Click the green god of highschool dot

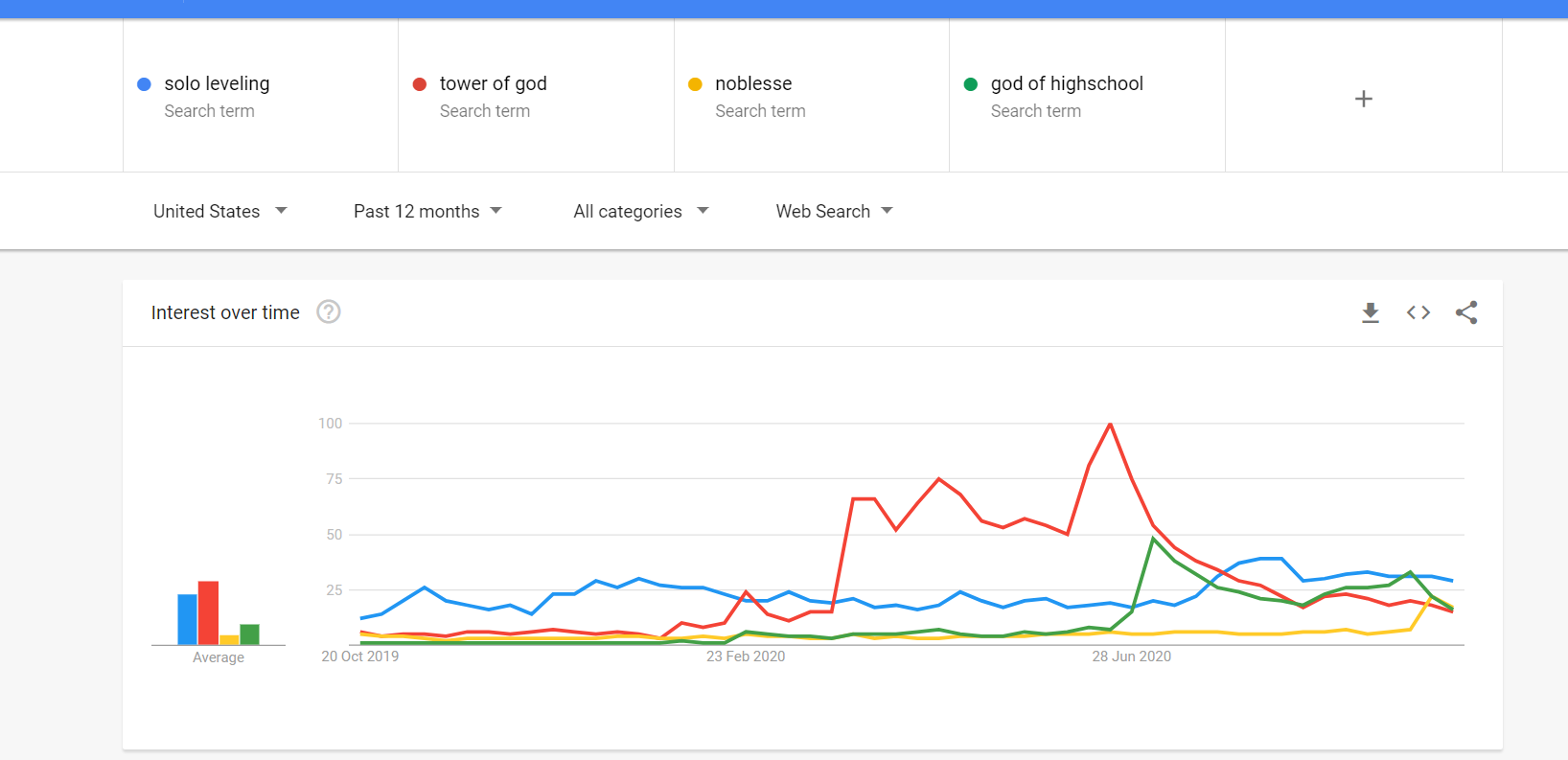pyautogui.click(x=971, y=84)
